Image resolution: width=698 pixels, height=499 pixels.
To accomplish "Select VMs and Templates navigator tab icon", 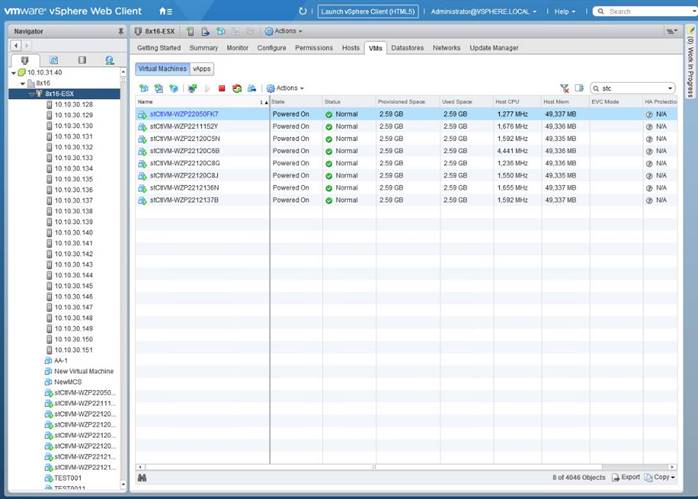I will click(x=54, y=60).
